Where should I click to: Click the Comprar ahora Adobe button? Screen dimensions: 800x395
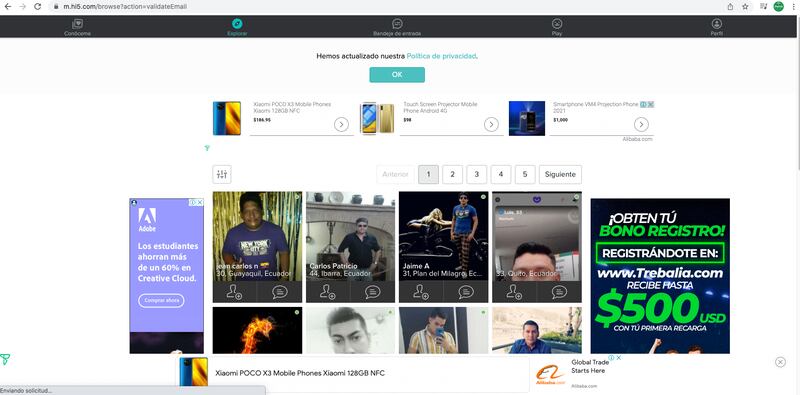pyautogui.click(x=161, y=301)
